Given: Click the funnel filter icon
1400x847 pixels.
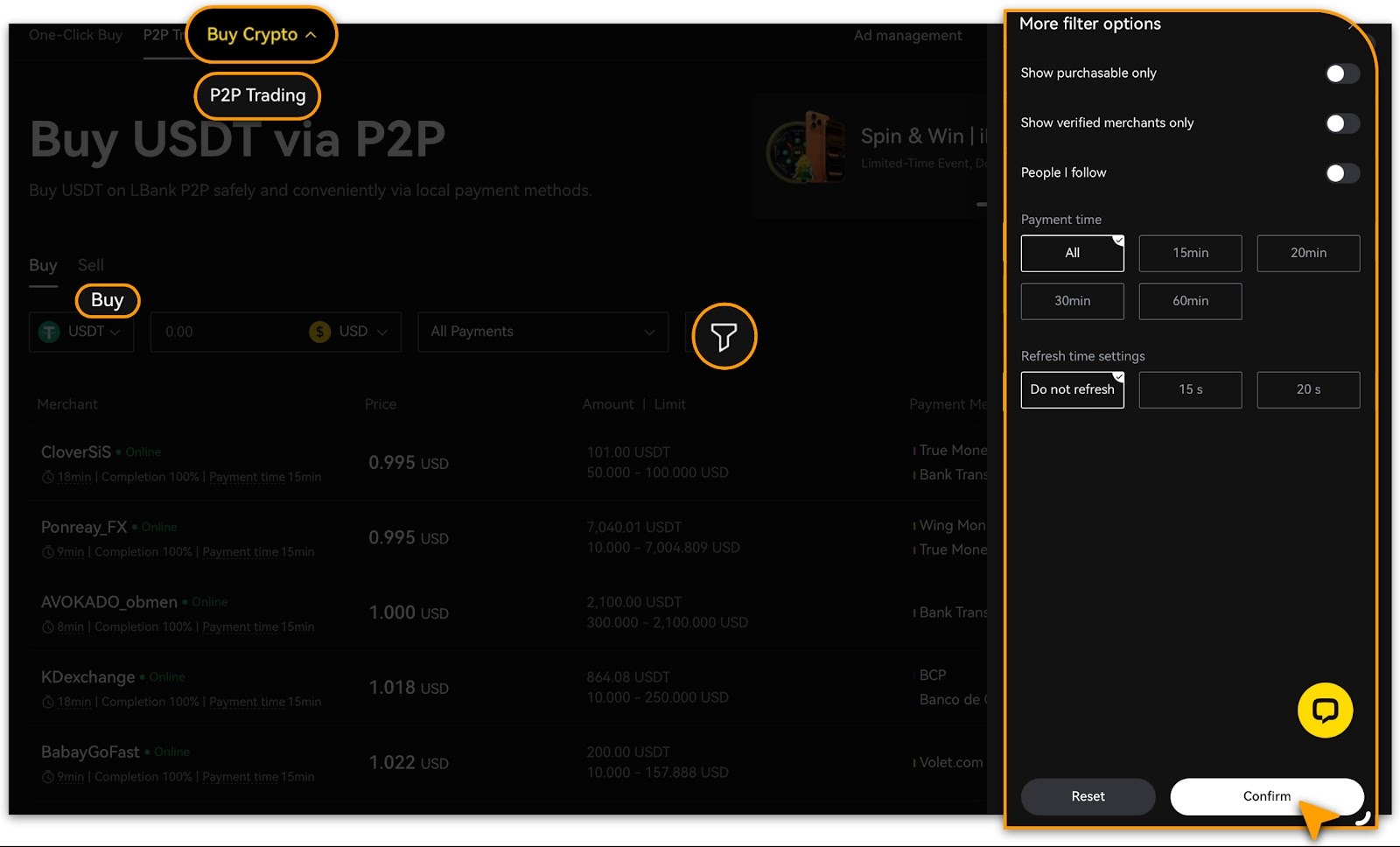Looking at the screenshot, I should pyautogui.click(x=724, y=336).
